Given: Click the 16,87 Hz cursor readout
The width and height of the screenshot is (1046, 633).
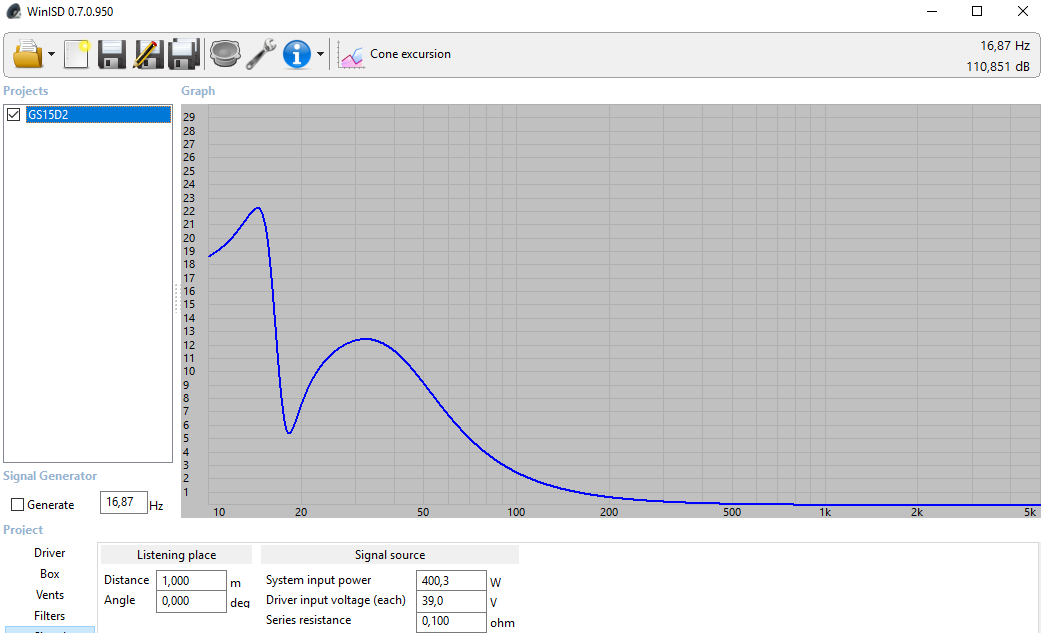Looking at the screenshot, I should click(x=1005, y=46).
